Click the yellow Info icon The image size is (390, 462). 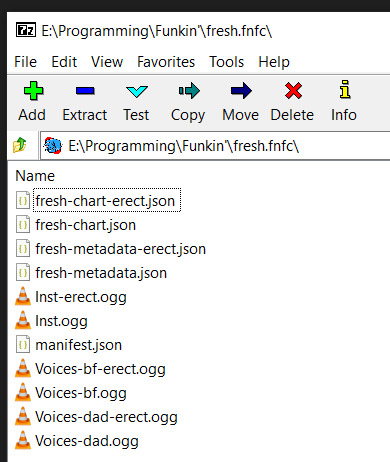345,89
